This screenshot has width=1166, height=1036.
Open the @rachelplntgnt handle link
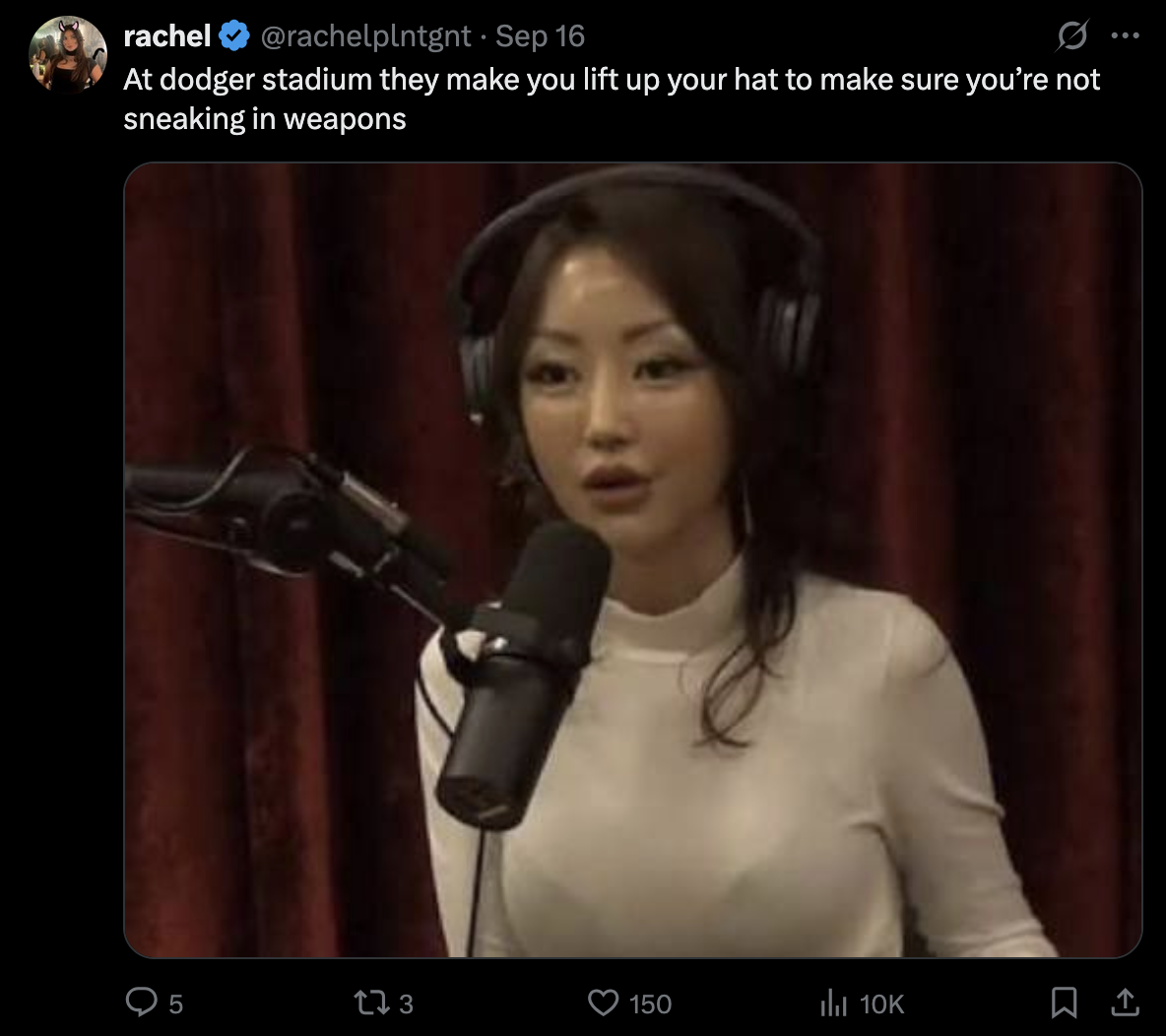(365, 36)
